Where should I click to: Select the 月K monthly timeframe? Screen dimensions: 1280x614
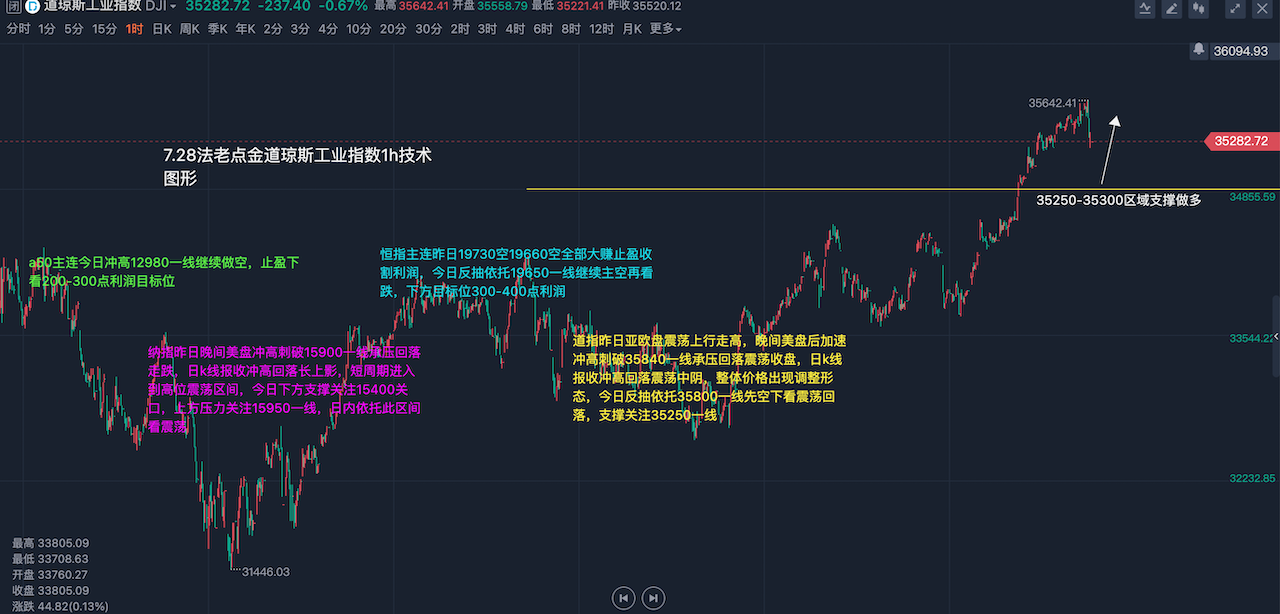point(632,29)
